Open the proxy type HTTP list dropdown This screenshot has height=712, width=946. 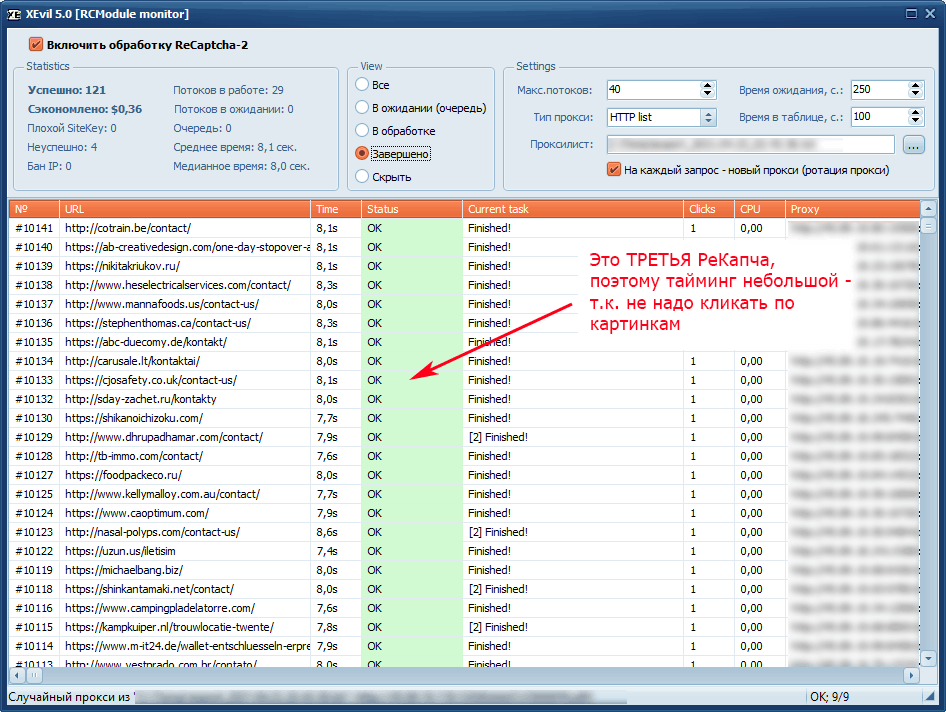(708, 117)
